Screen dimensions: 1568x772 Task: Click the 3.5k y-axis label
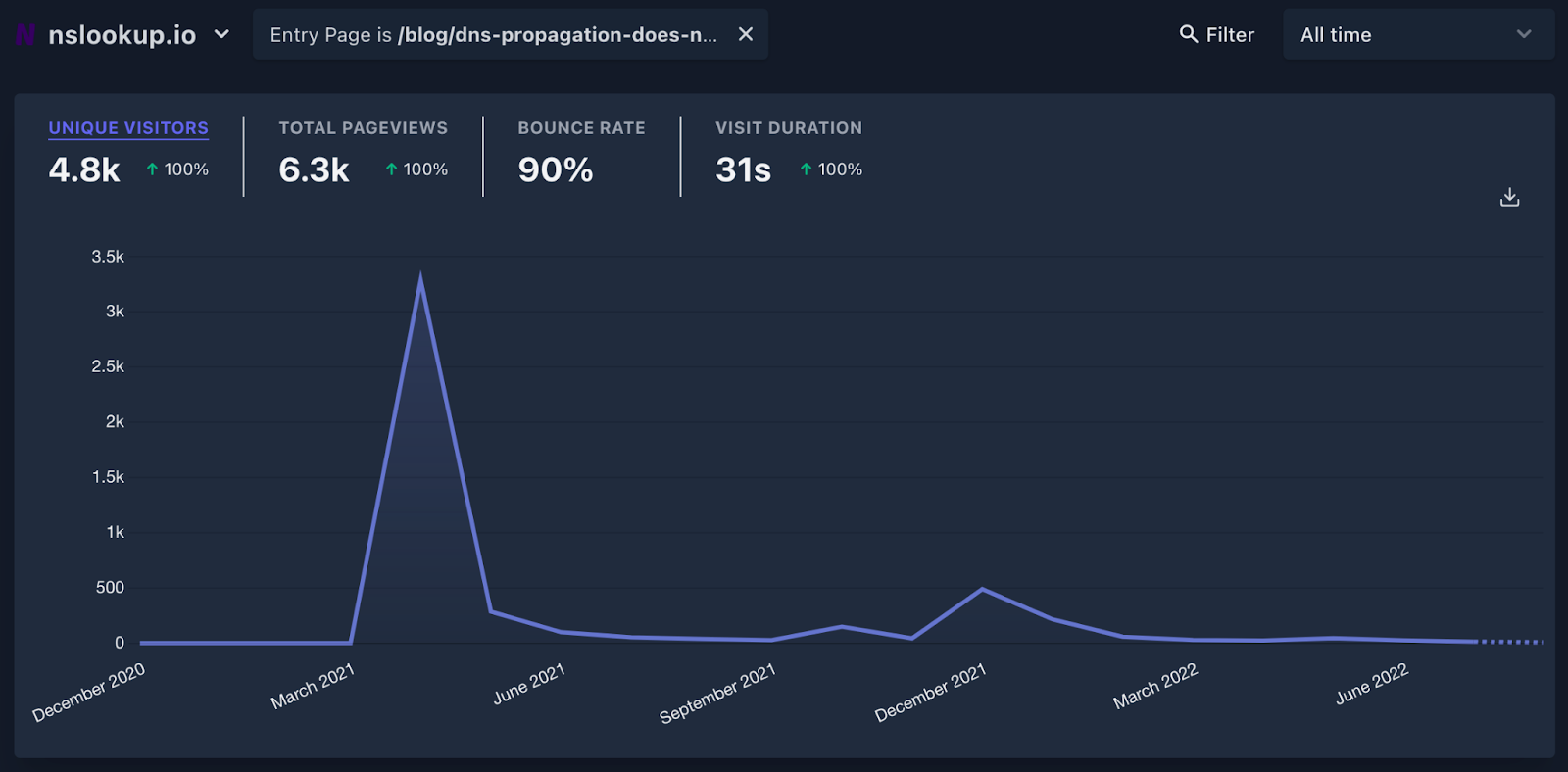[108, 257]
